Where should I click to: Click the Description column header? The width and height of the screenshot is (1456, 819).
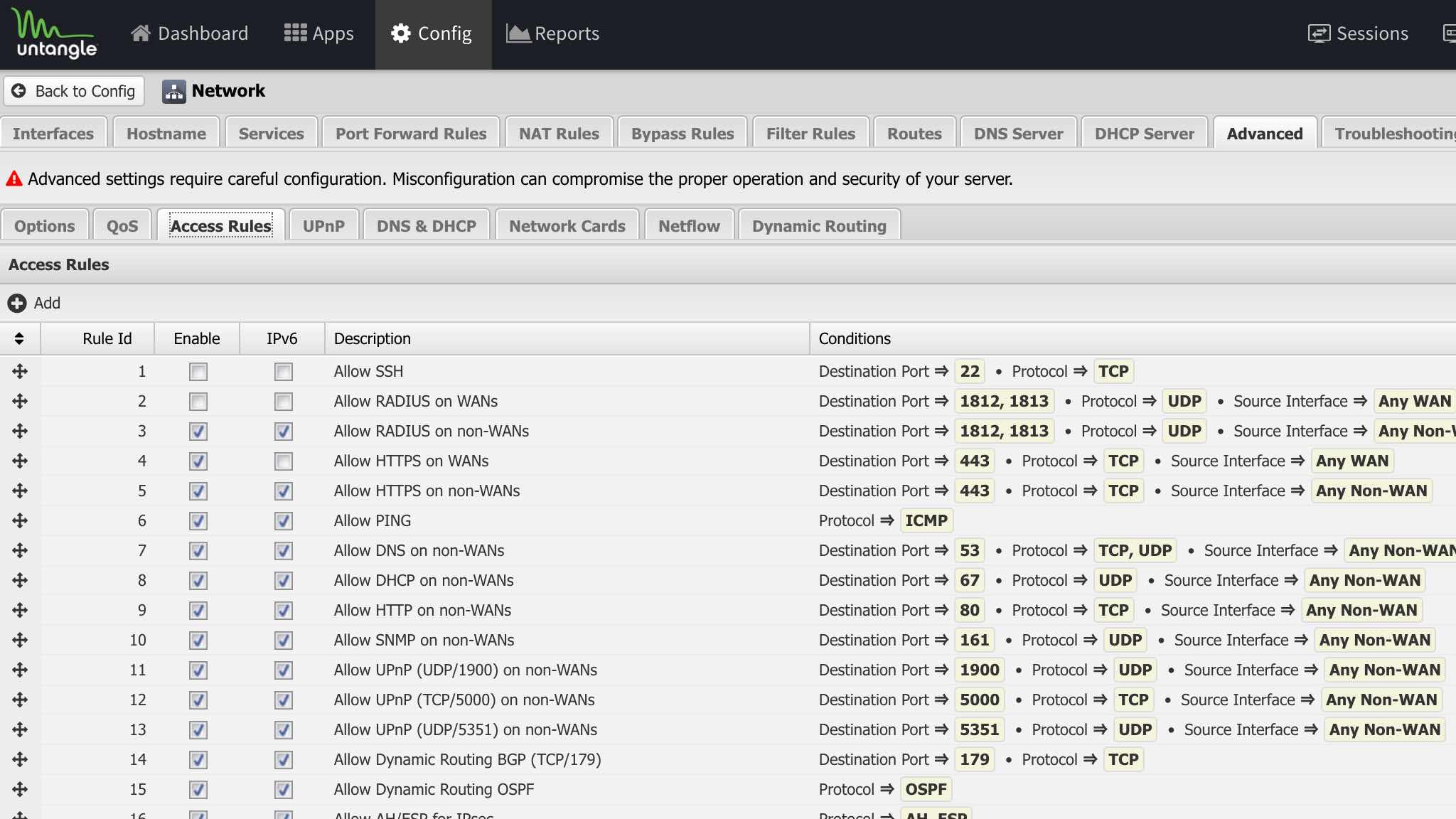pyautogui.click(x=372, y=339)
